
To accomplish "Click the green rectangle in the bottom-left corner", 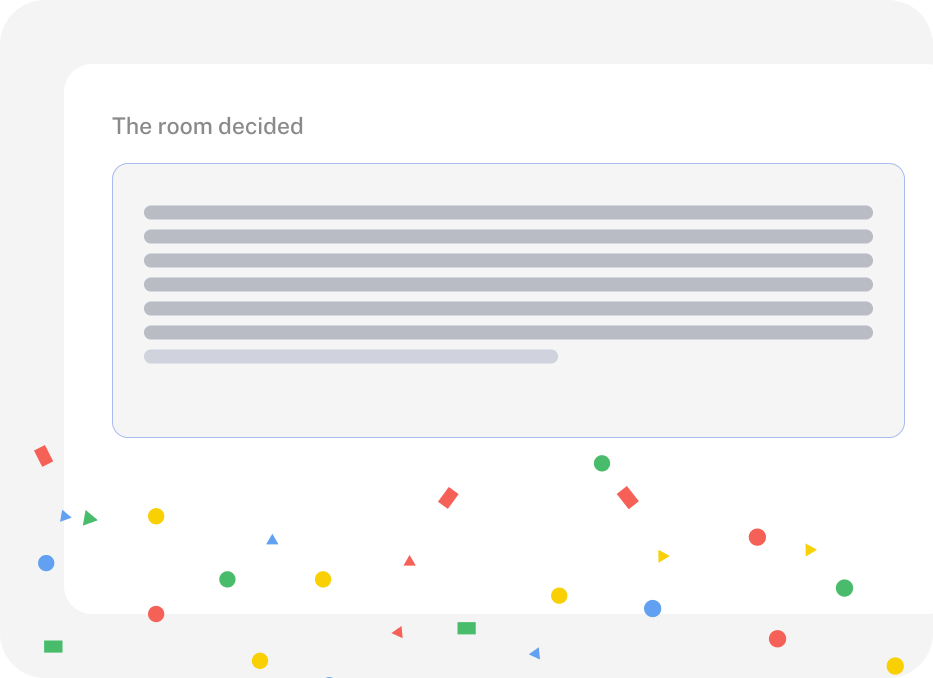I will click(x=53, y=646).
